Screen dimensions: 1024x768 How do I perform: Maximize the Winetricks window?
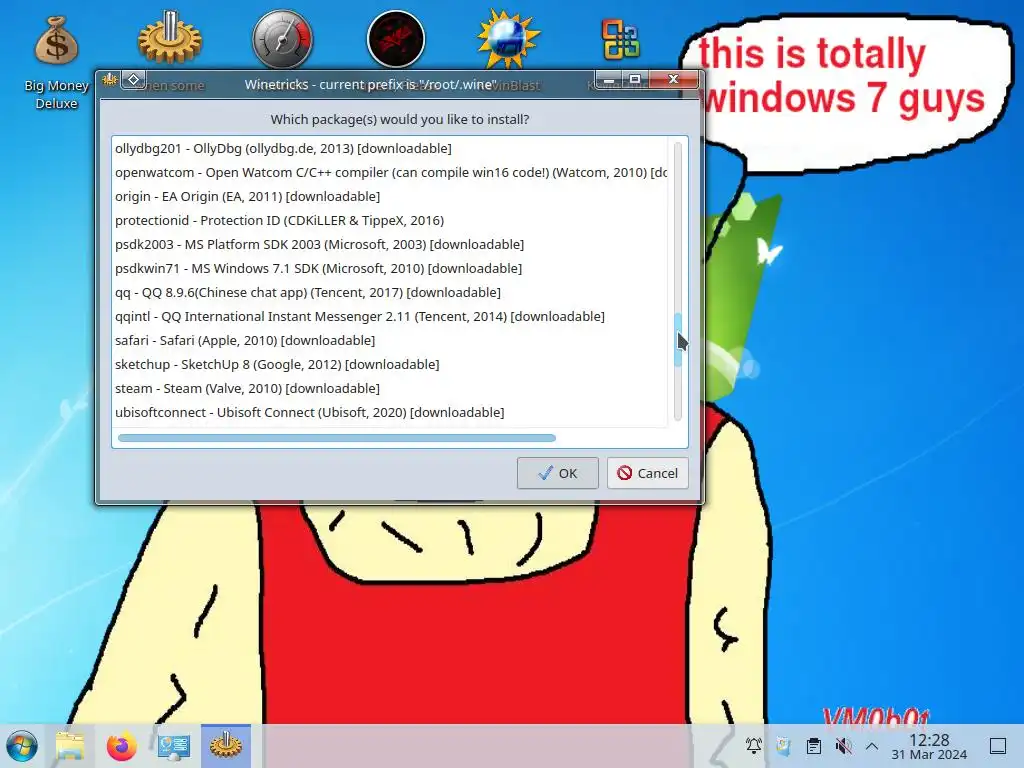point(634,80)
